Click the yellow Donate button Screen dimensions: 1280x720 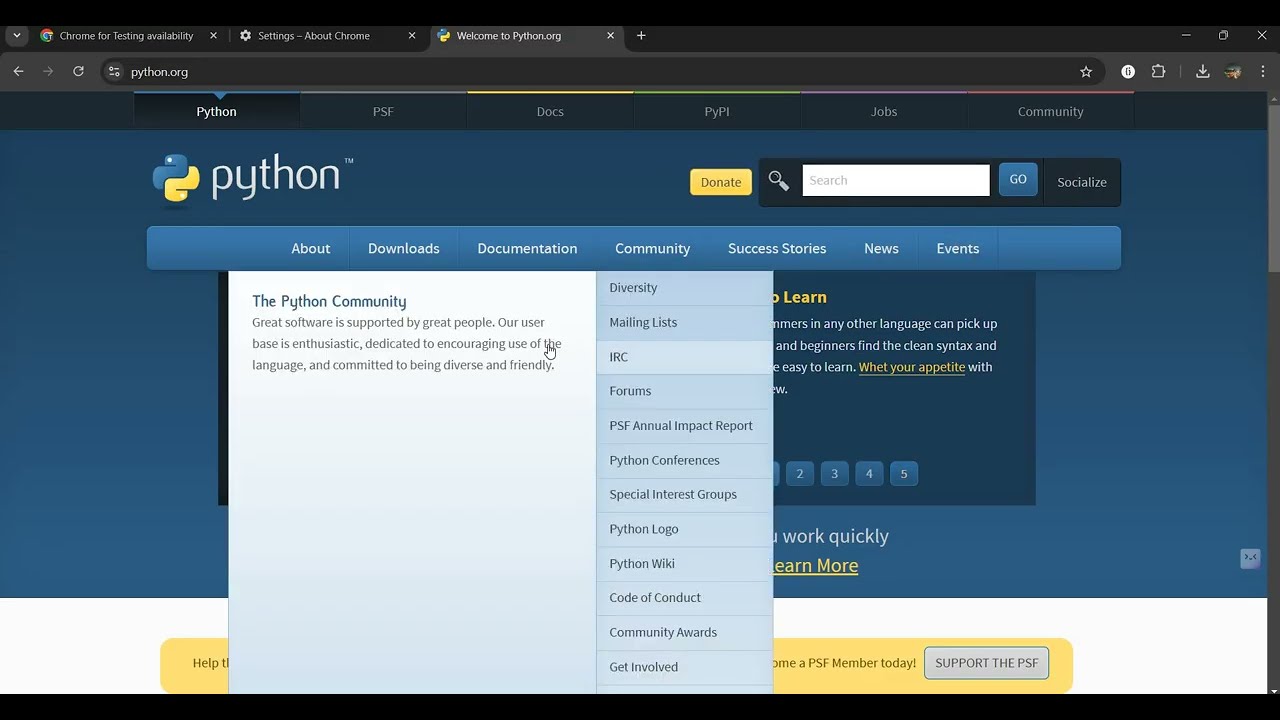721,182
